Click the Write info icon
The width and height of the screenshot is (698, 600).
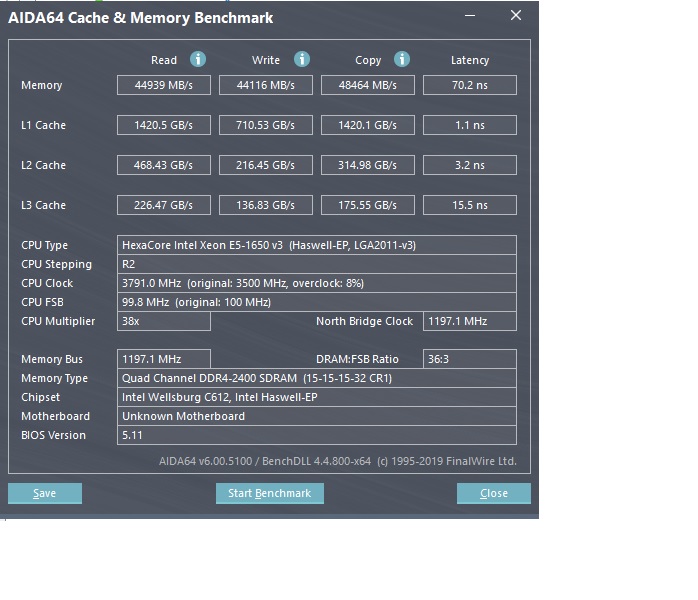coord(301,59)
